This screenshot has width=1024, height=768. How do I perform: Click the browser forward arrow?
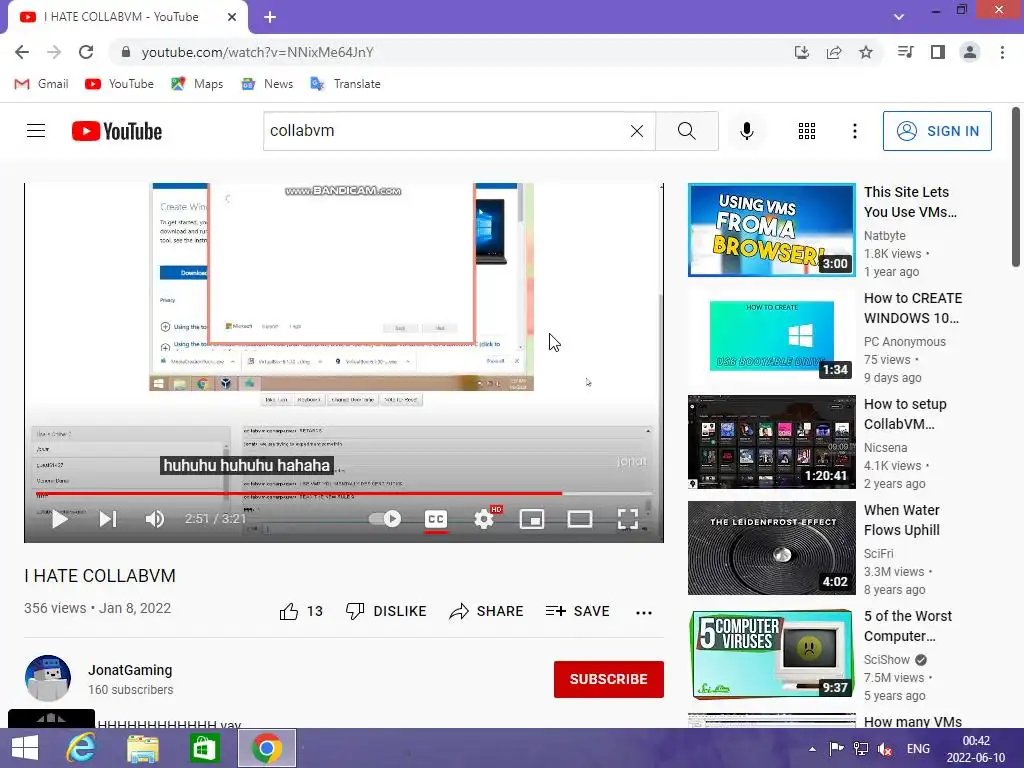tap(54, 52)
